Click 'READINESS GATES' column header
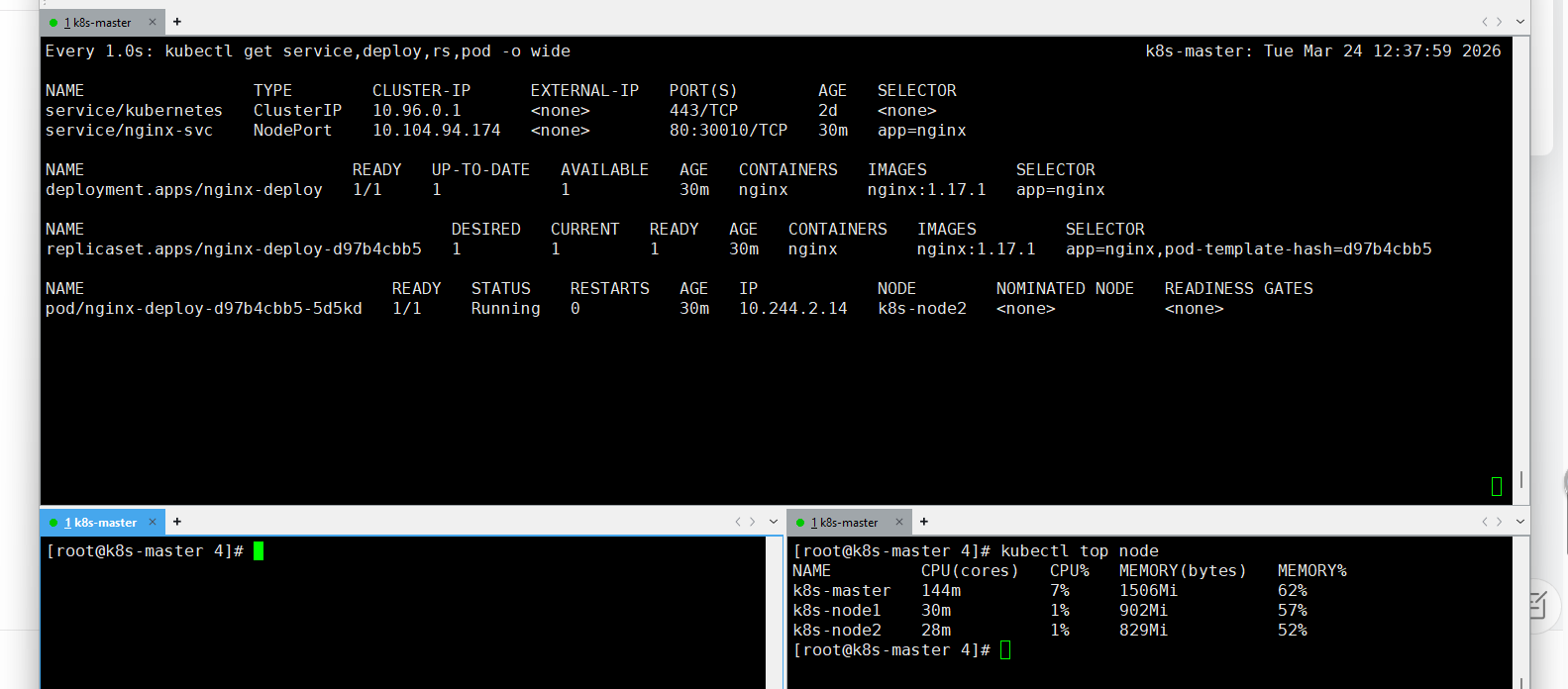Viewport: 1568px width, 689px height. point(1239,289)
